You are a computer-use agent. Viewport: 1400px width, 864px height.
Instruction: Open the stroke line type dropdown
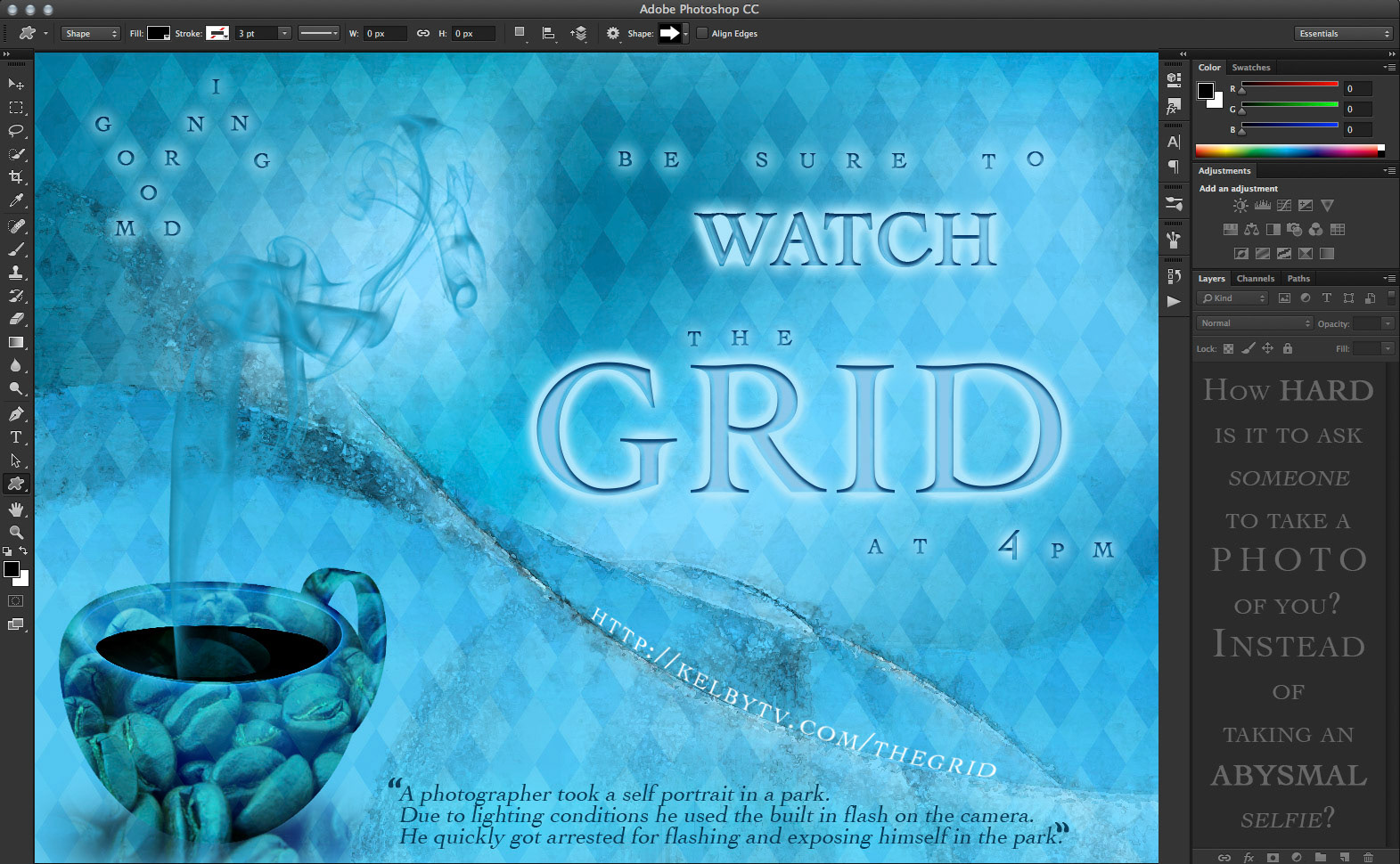click(318, 34)
